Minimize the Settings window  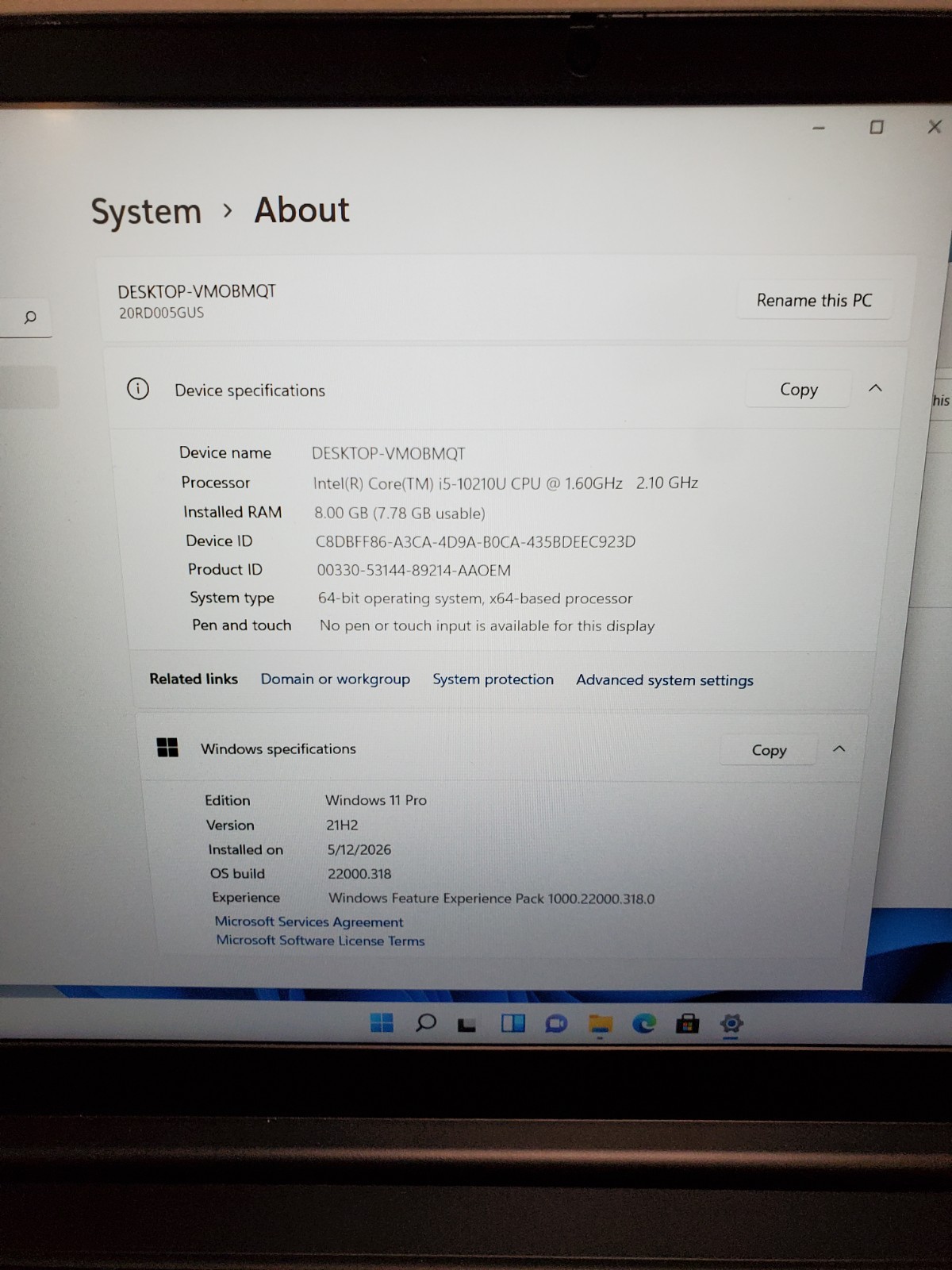tap(819, 128)
